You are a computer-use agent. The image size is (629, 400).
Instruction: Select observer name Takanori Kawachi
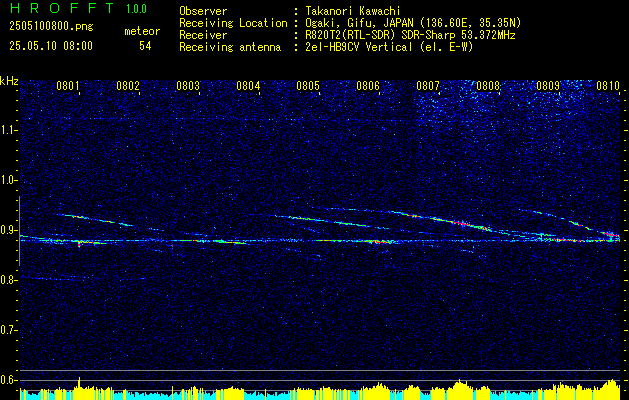(x=353, y=11)
